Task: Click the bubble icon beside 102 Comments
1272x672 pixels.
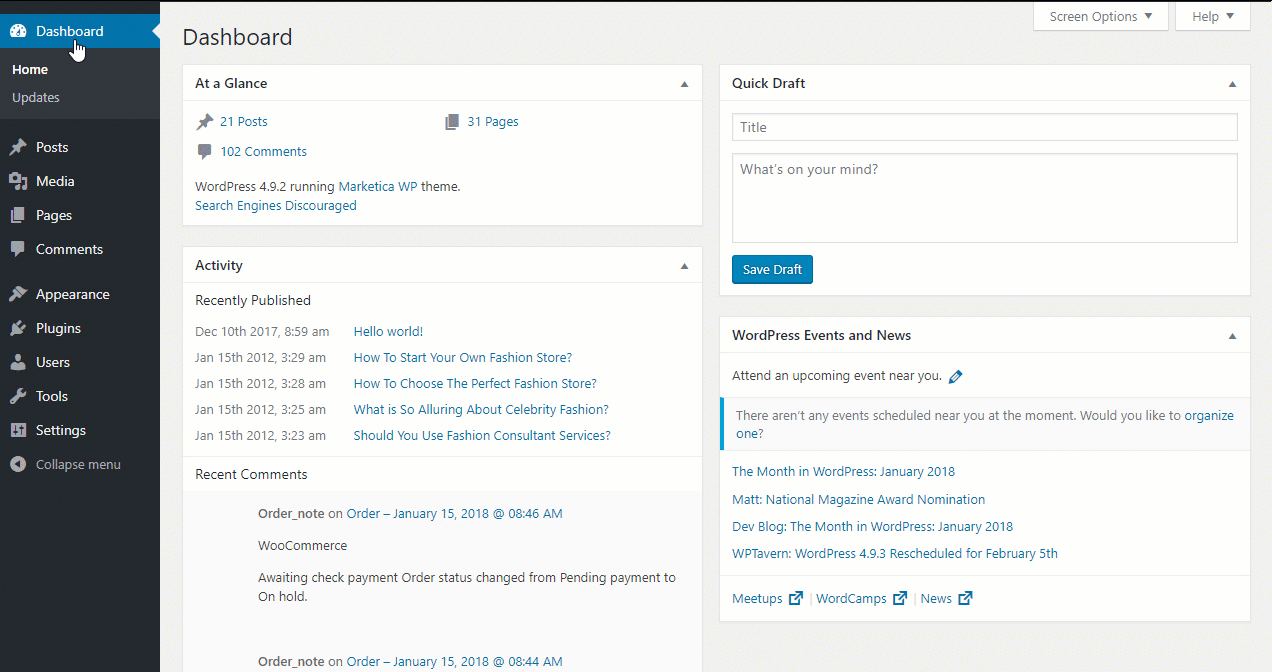Action: coord(205,152)
